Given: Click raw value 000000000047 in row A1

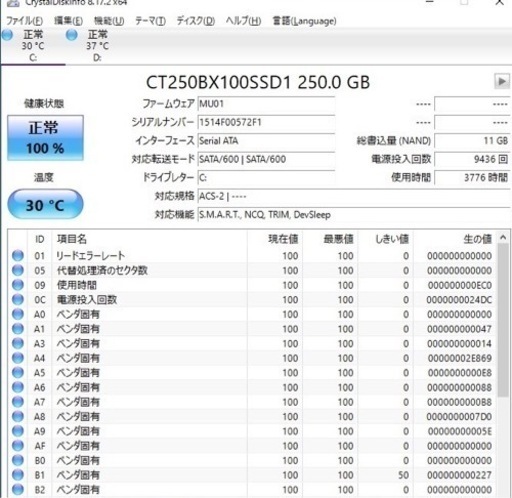Looking at the screenshot, I should tap(459, 329).
